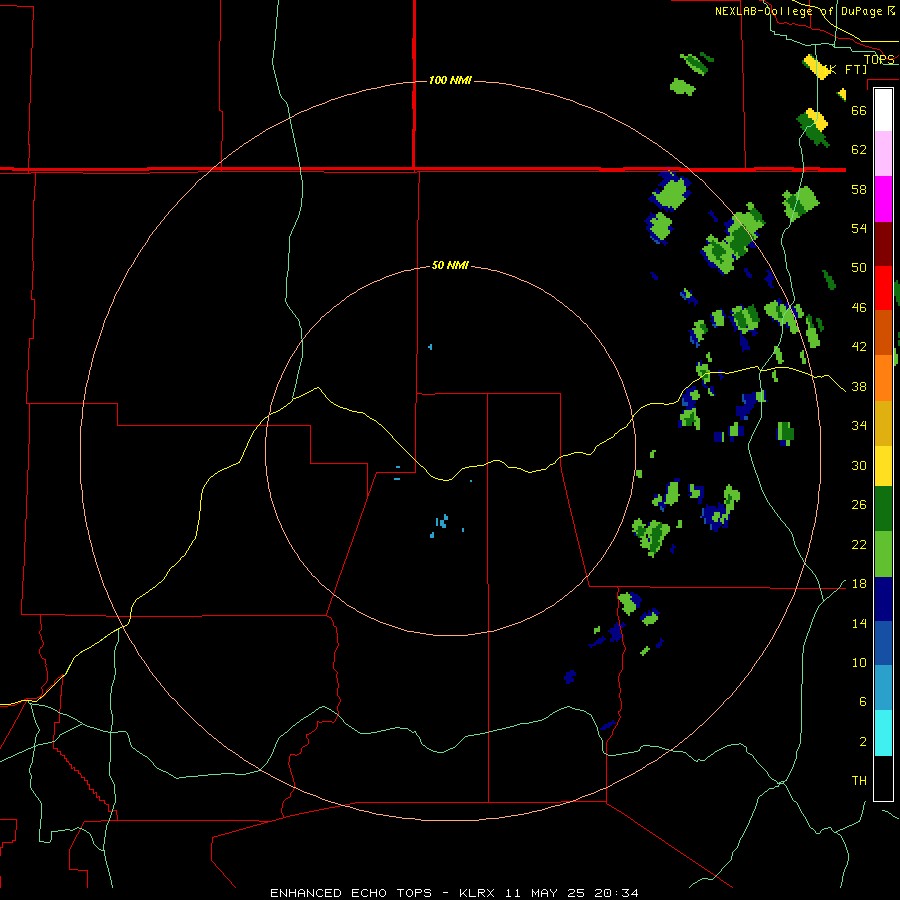
Task: Click the legend label TH
Action: coord(859,781)
